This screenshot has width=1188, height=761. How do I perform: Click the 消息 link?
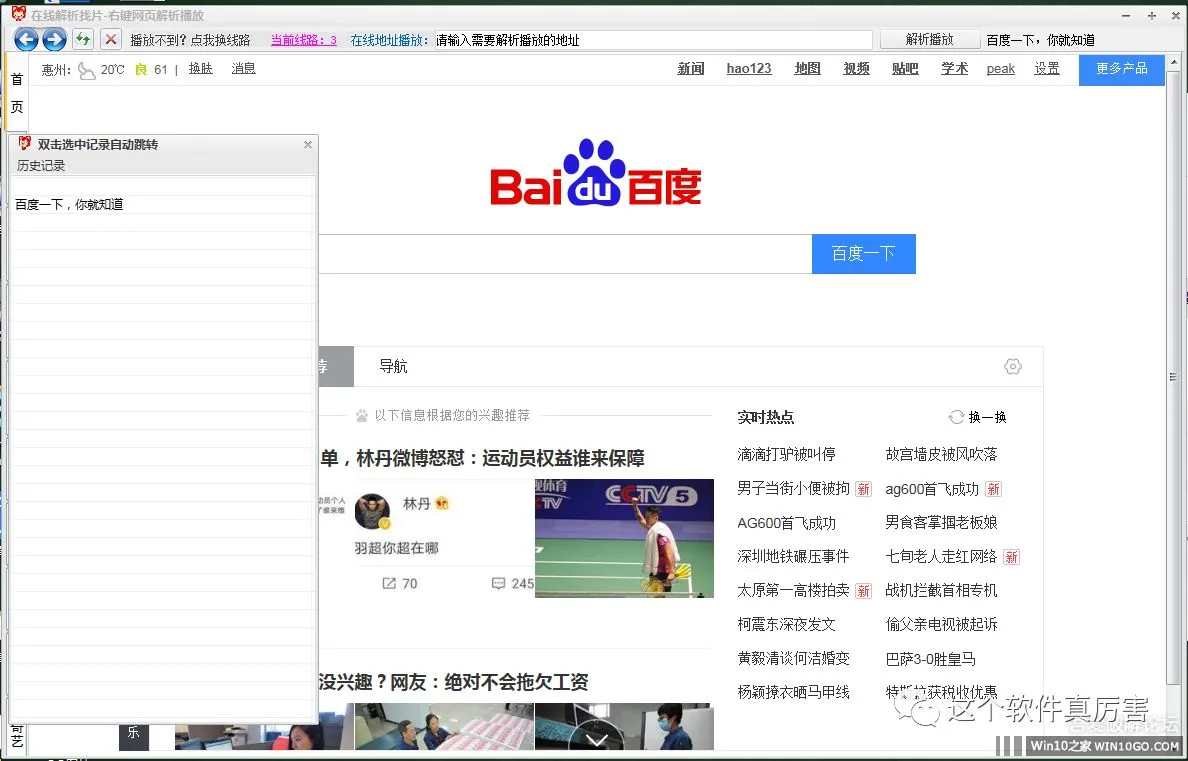tap(243, 69)
